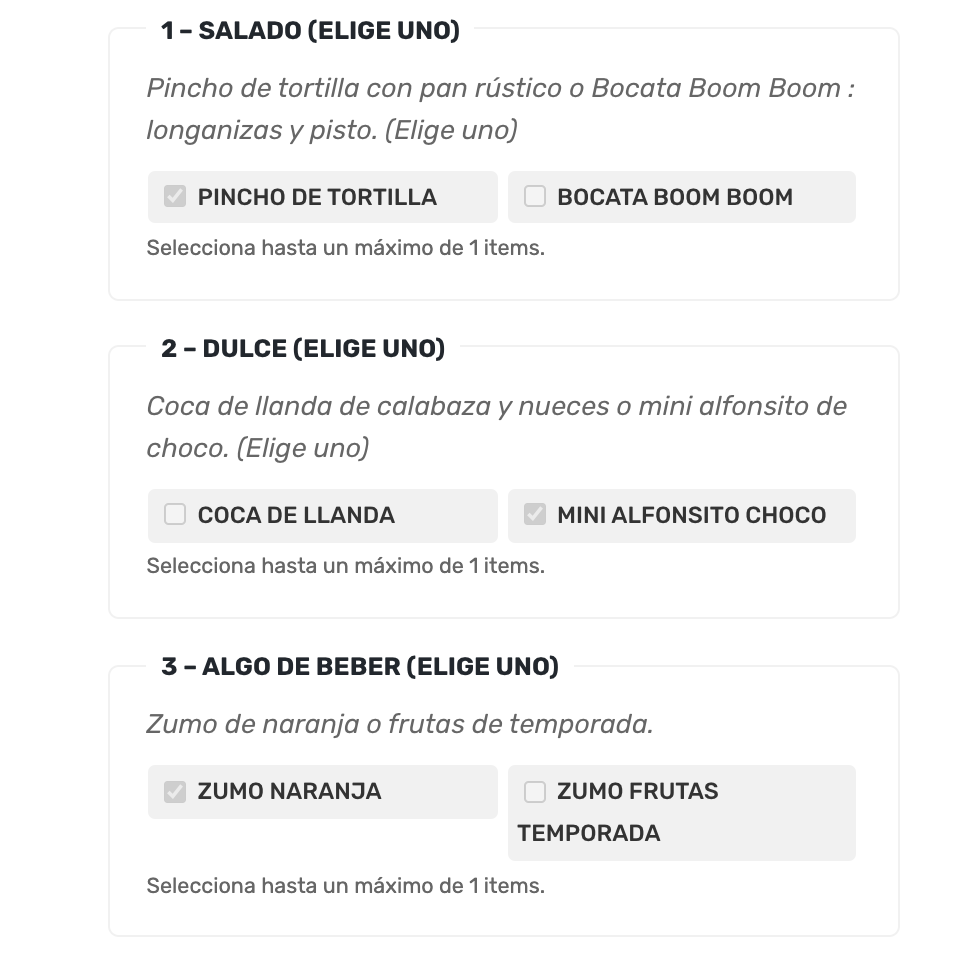Click the word TEMPORADA in the drink option
Image resolution: width=972 pixels, height=964 pixels.
point(589,833)
